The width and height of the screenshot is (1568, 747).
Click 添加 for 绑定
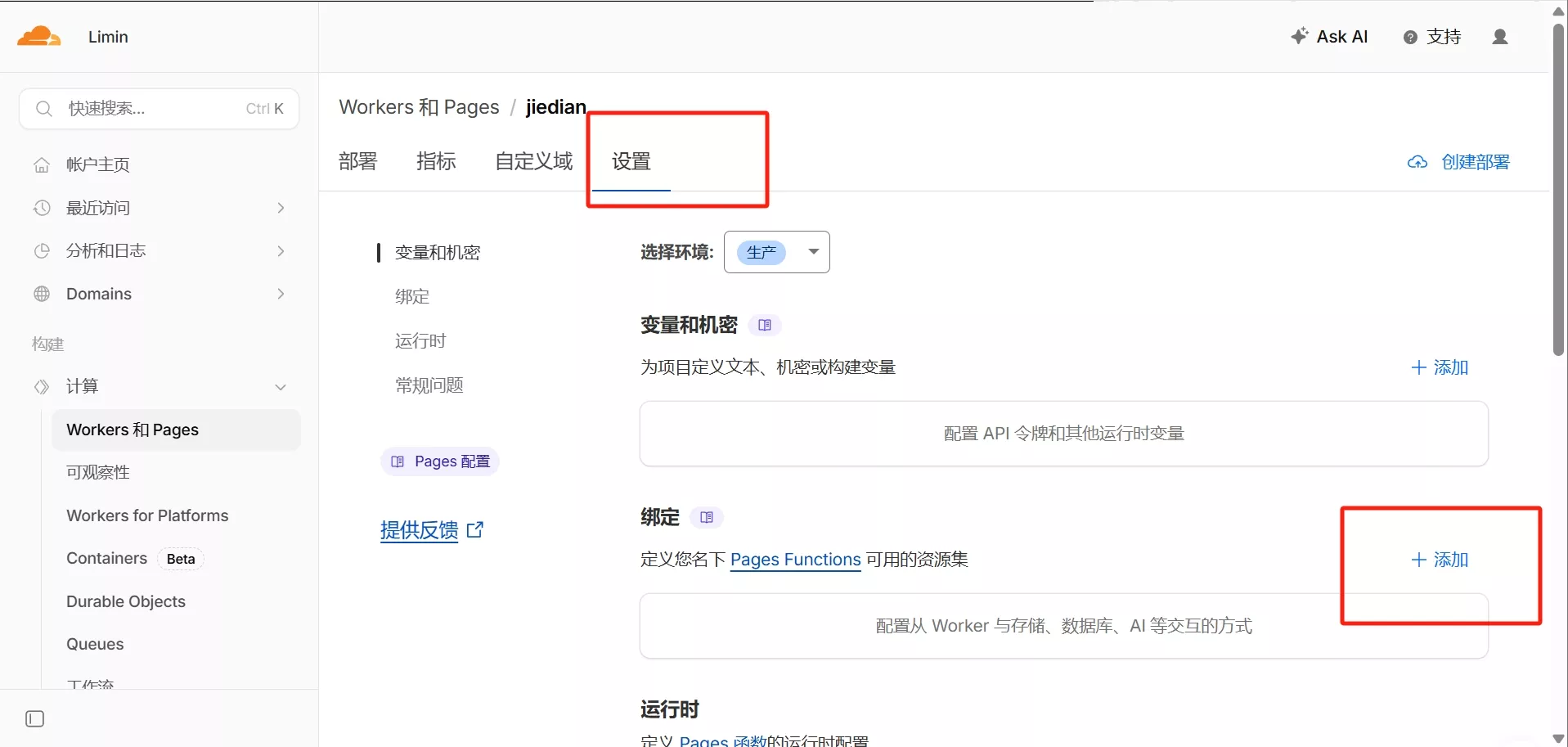pos(1440,560)
